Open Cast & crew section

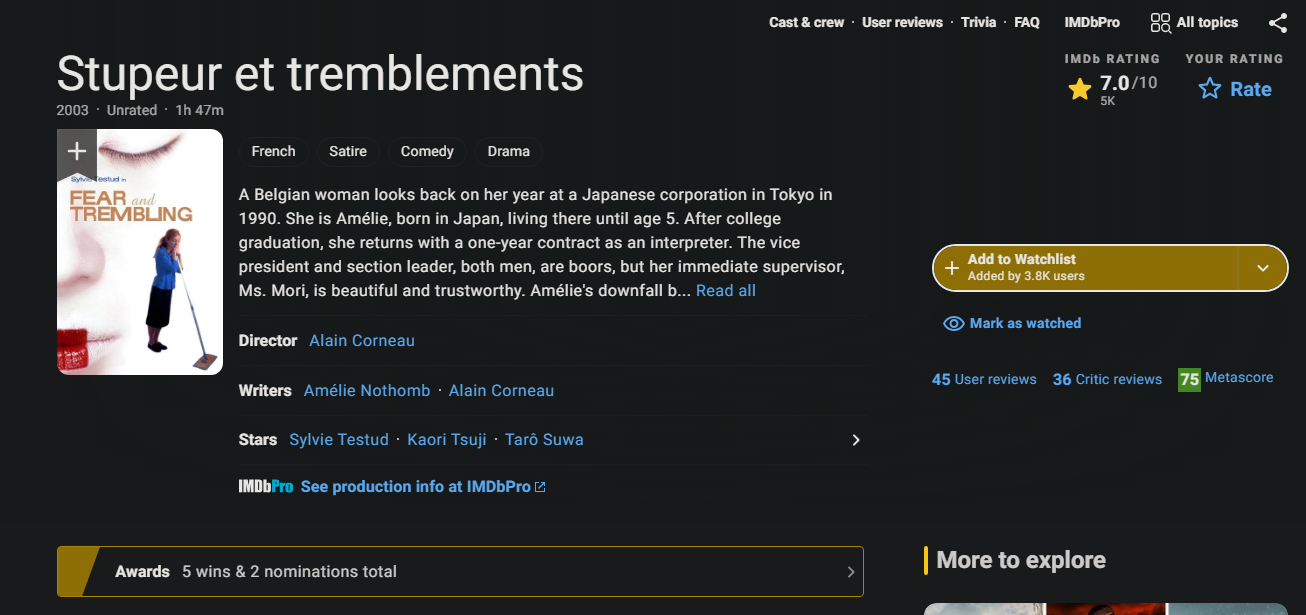coord(806,22)
